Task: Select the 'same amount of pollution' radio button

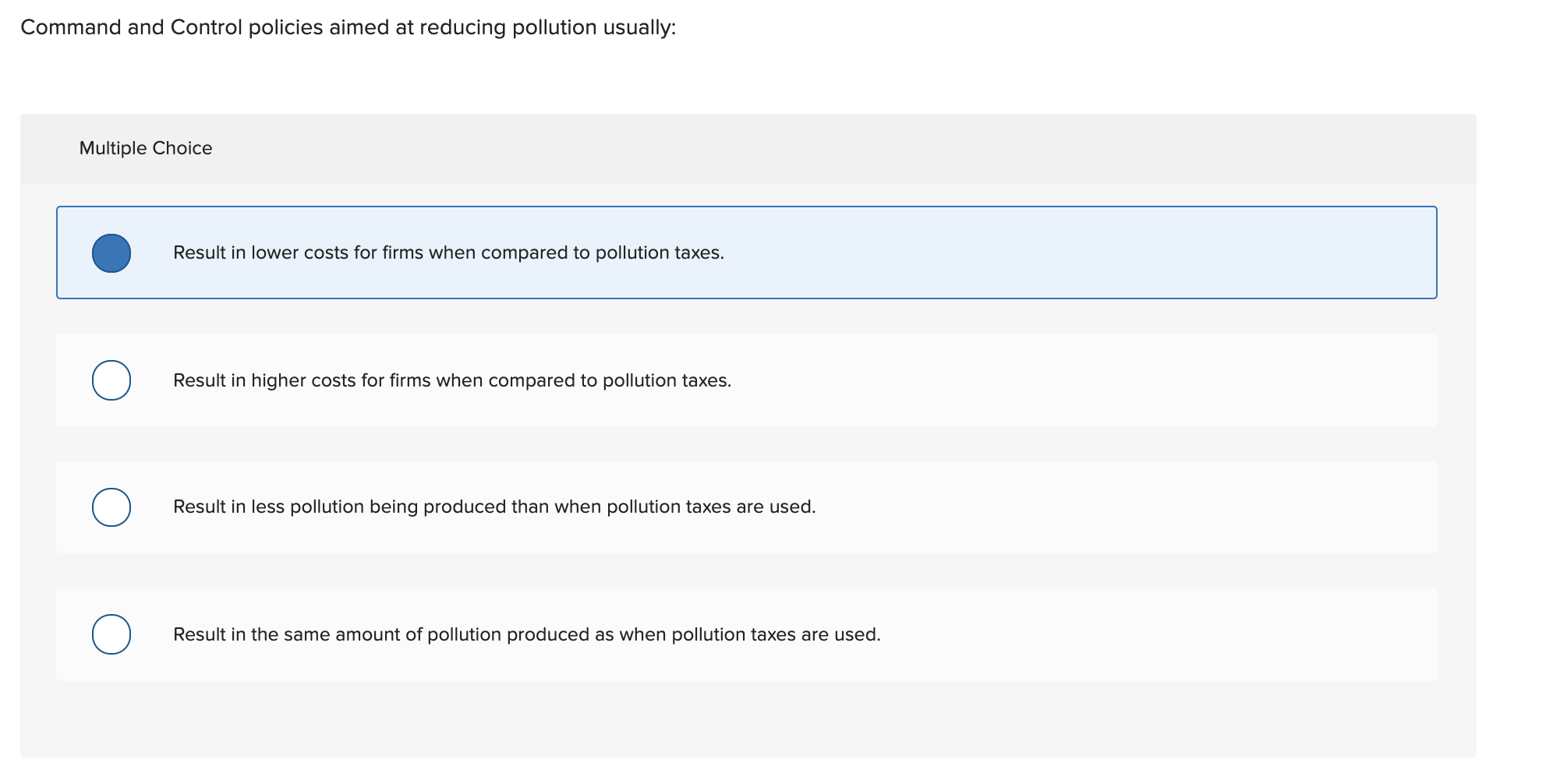Action: pos(111,634)
